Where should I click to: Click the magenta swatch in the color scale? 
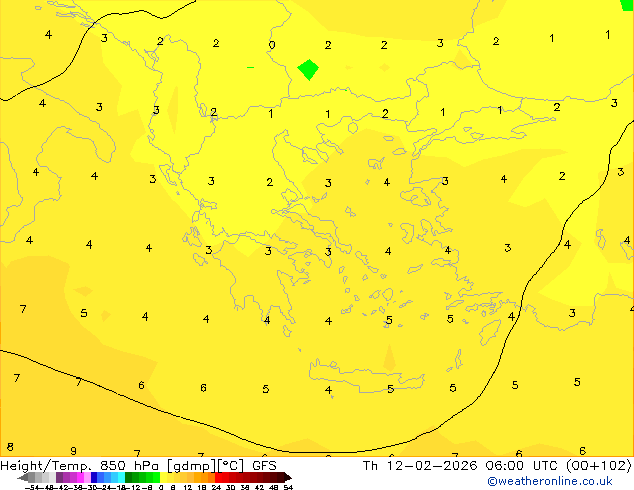click(80, 477)
